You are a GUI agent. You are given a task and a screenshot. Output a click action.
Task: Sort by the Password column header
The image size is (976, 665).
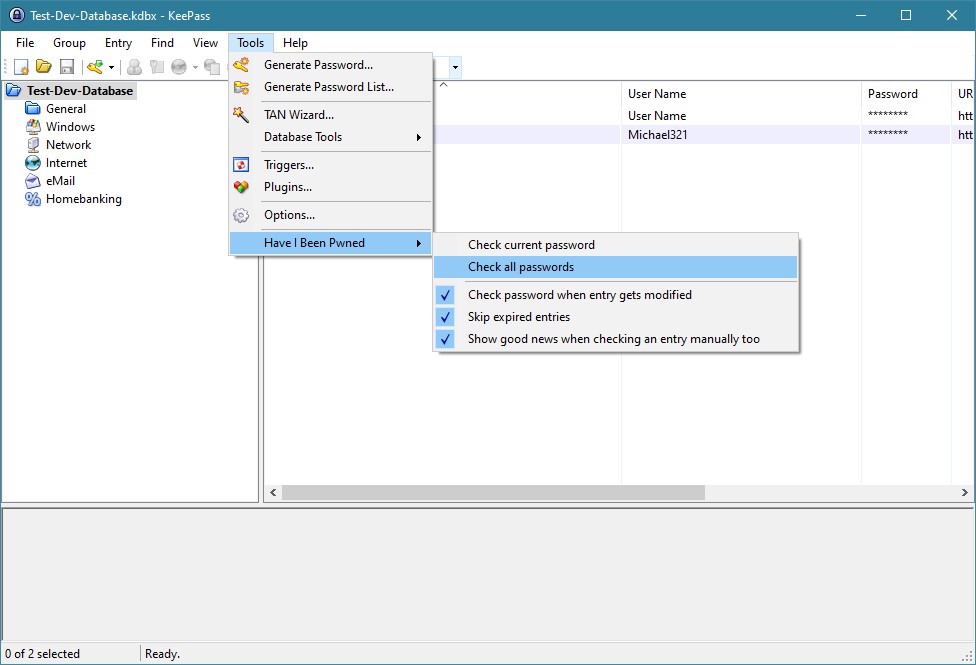(x=906, y=93)
